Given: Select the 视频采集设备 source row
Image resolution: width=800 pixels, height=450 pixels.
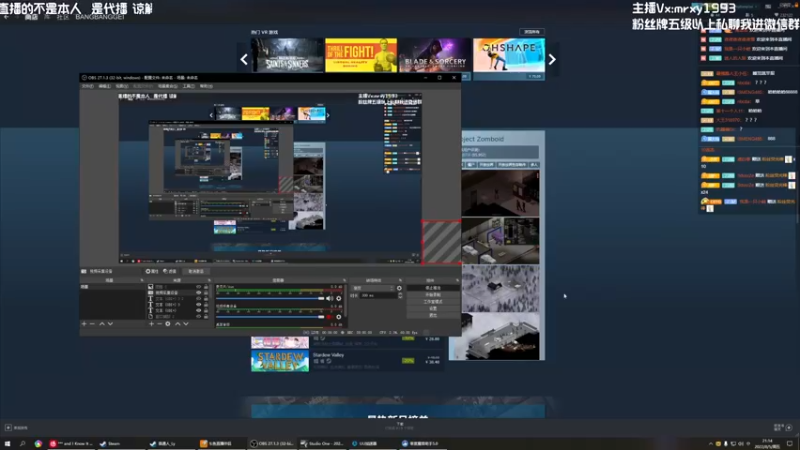Looking at the screenshot, I should point(179,293).
